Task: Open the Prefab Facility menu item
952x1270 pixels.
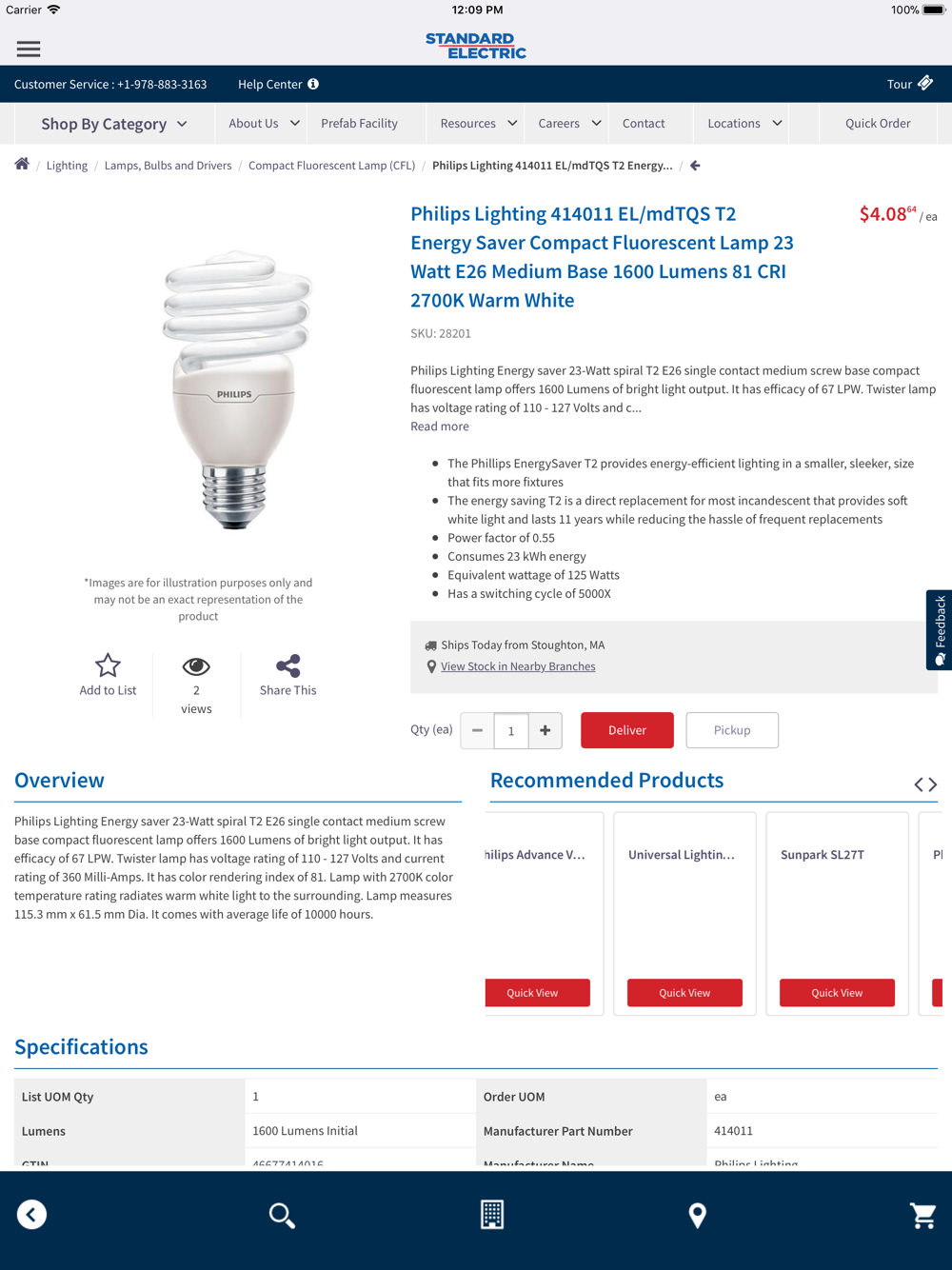Action: (x=359, y=124)
